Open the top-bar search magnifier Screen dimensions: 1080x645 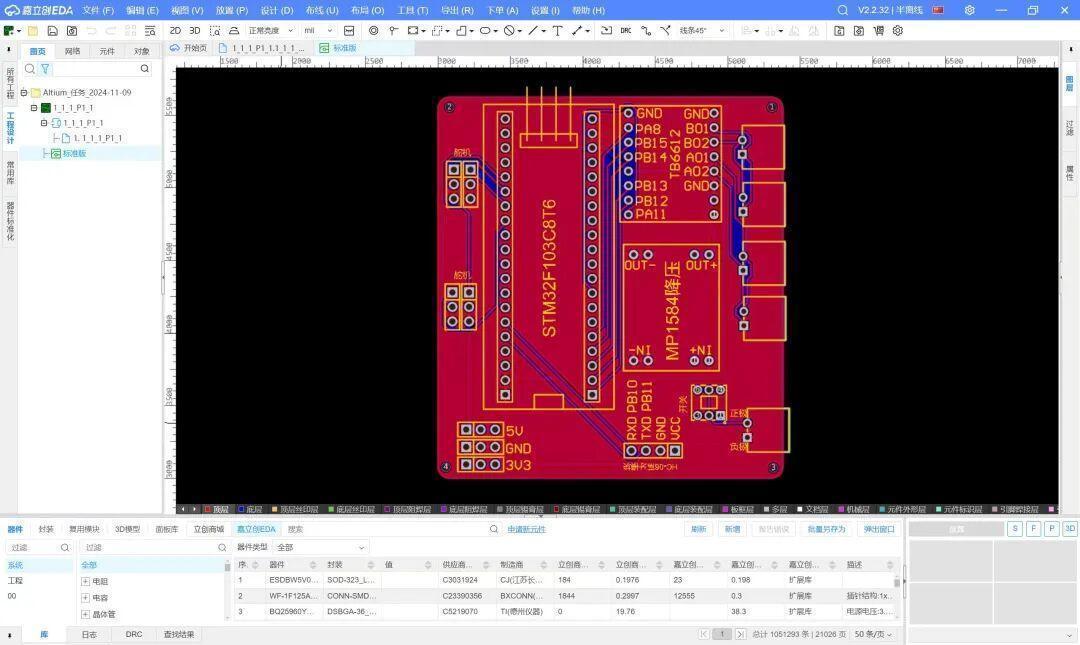tap(842, 10)
